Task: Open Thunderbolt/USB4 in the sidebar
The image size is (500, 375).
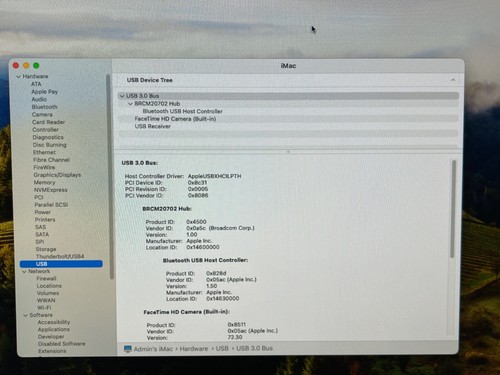Action: coord(60,256)
